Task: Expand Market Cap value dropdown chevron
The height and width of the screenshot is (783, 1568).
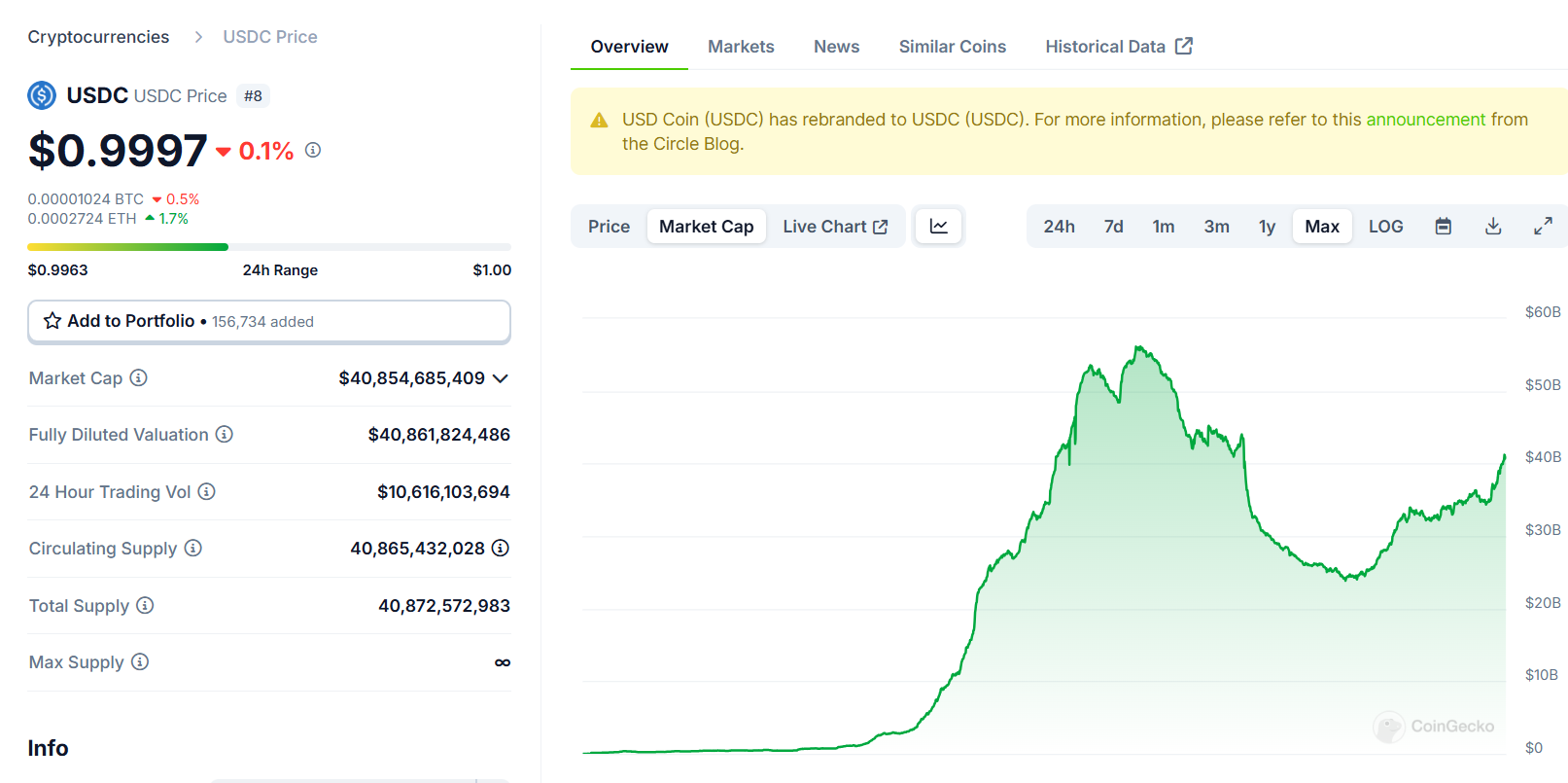Action: point(501,378)
